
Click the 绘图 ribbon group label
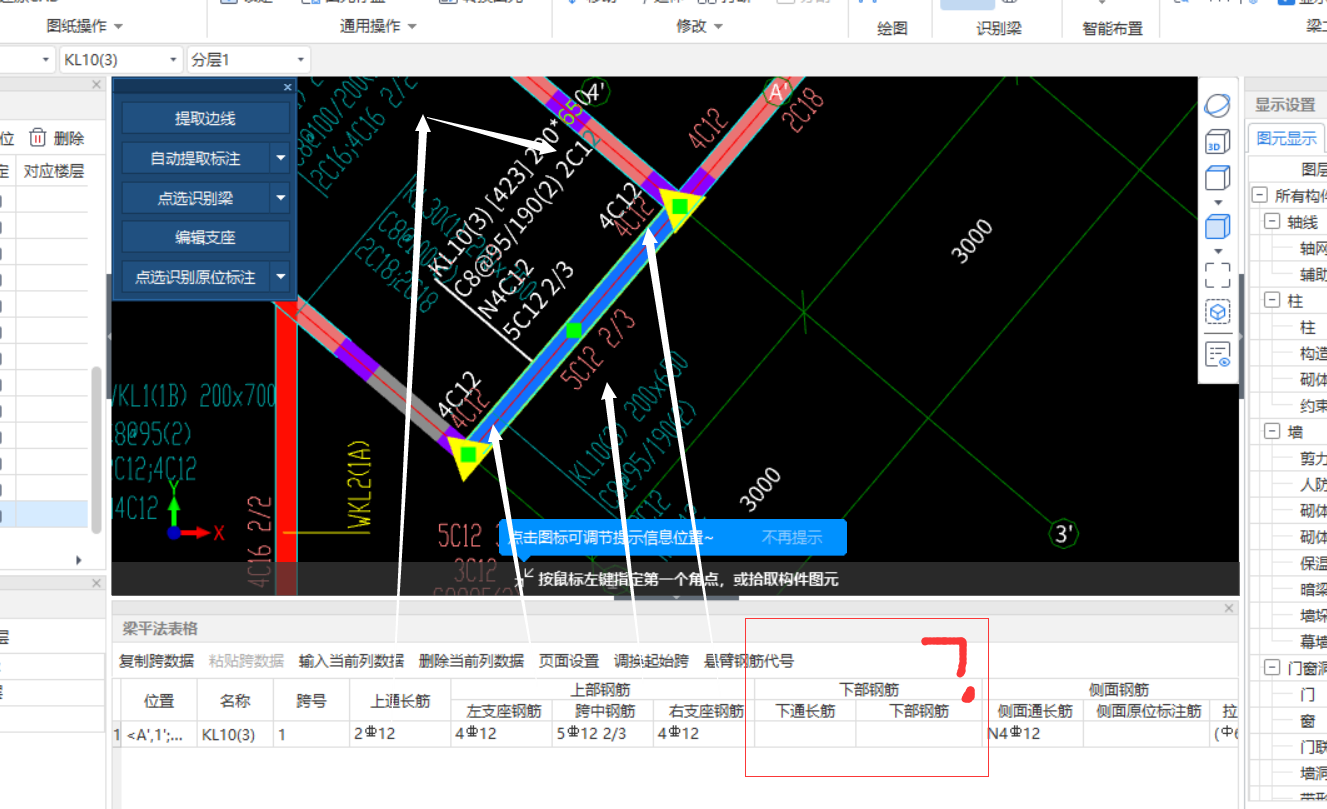pos(892,29)
